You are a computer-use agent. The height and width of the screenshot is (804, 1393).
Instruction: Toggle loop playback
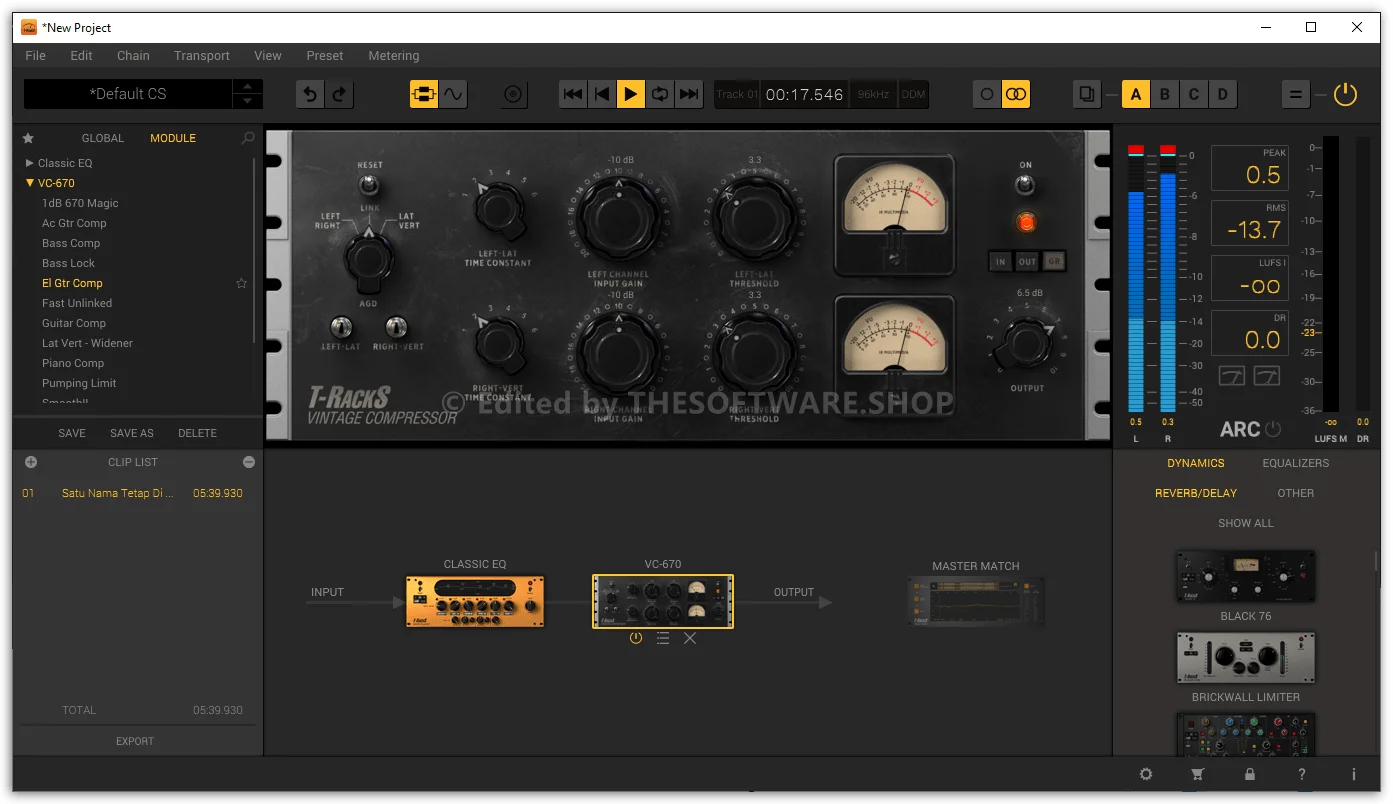coord(660,94)
